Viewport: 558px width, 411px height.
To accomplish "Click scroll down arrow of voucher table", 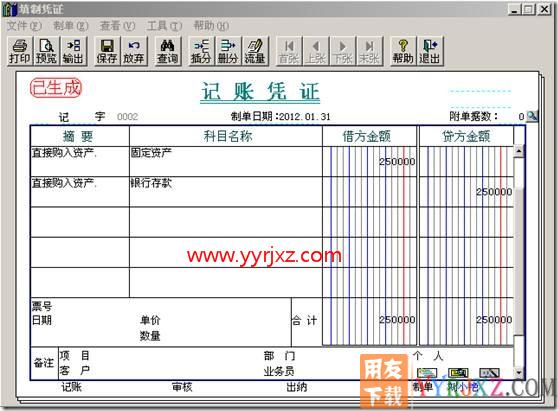I will click(x=519, y=373).
